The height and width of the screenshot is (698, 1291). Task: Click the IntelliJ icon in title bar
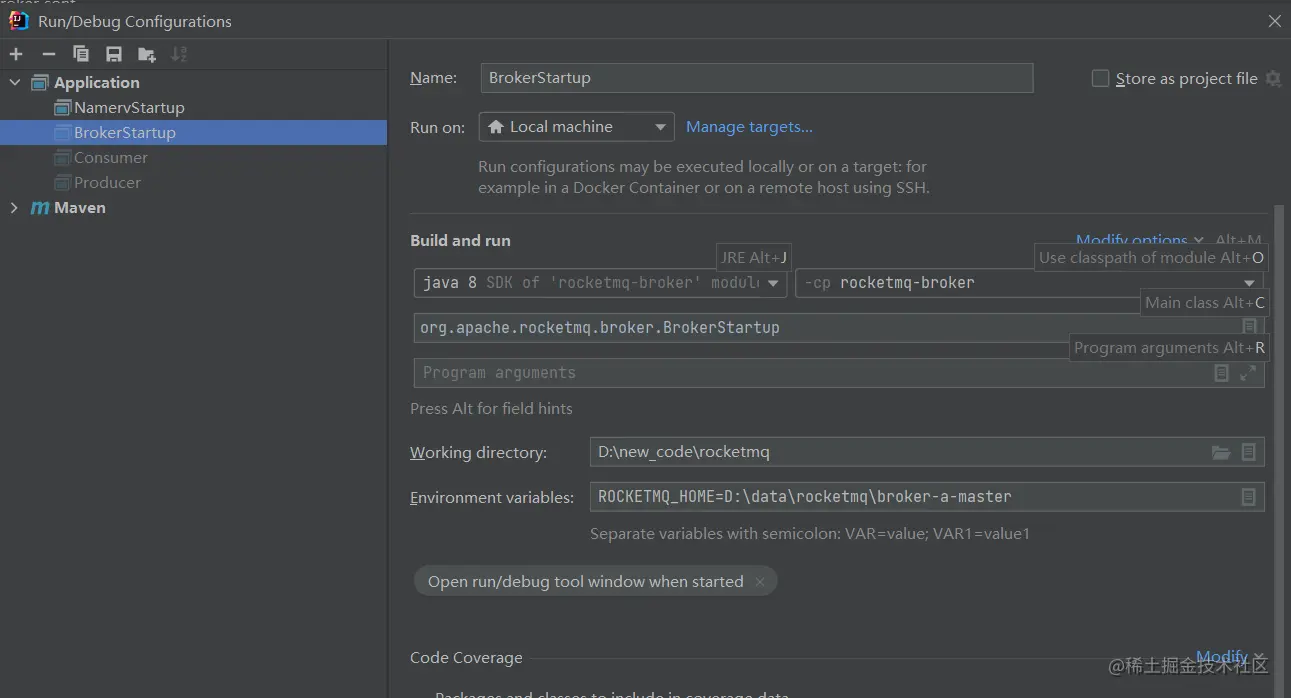[x=19, y=21]
